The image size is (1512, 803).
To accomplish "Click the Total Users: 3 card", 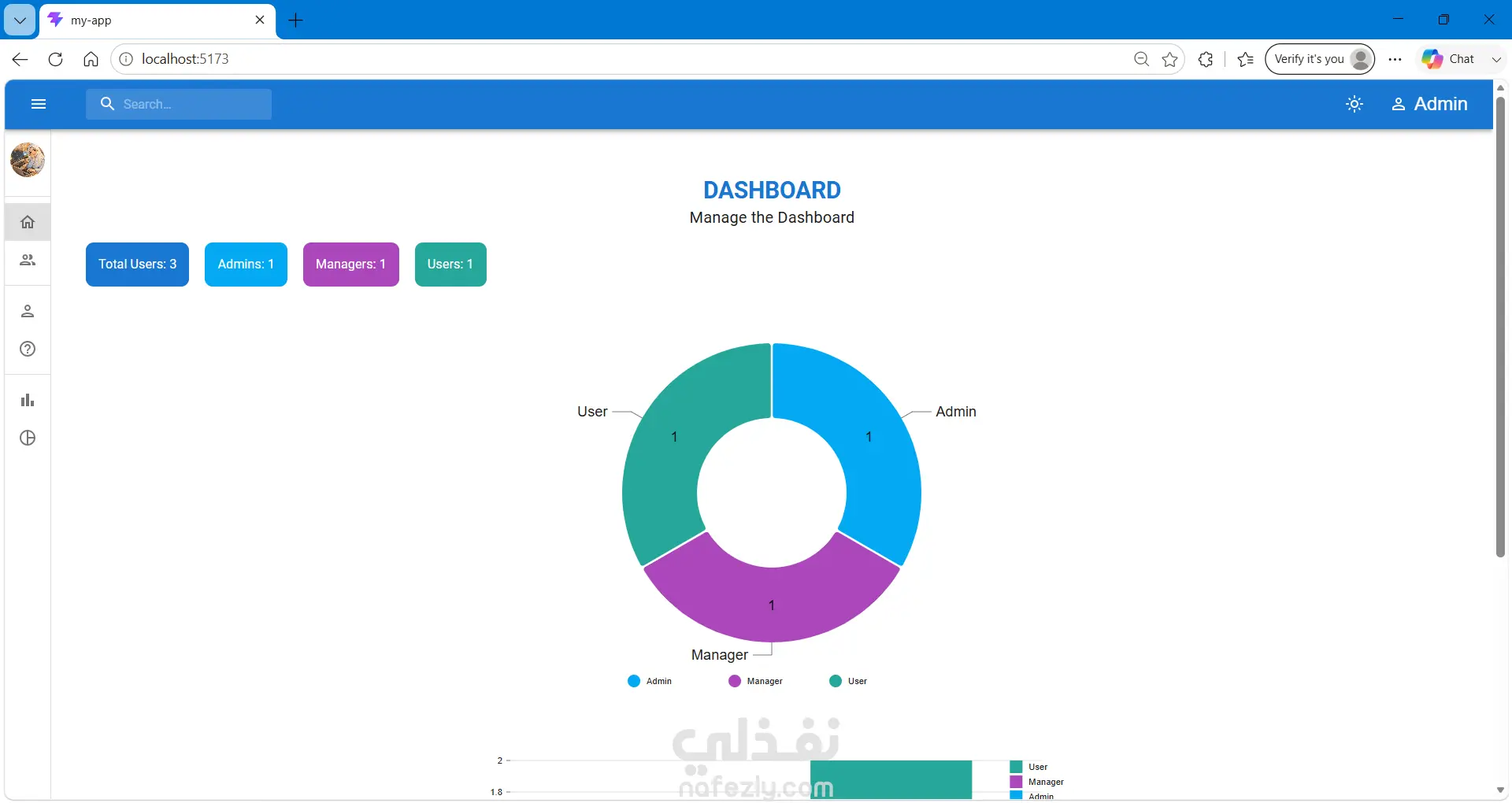I will (137, 265).
